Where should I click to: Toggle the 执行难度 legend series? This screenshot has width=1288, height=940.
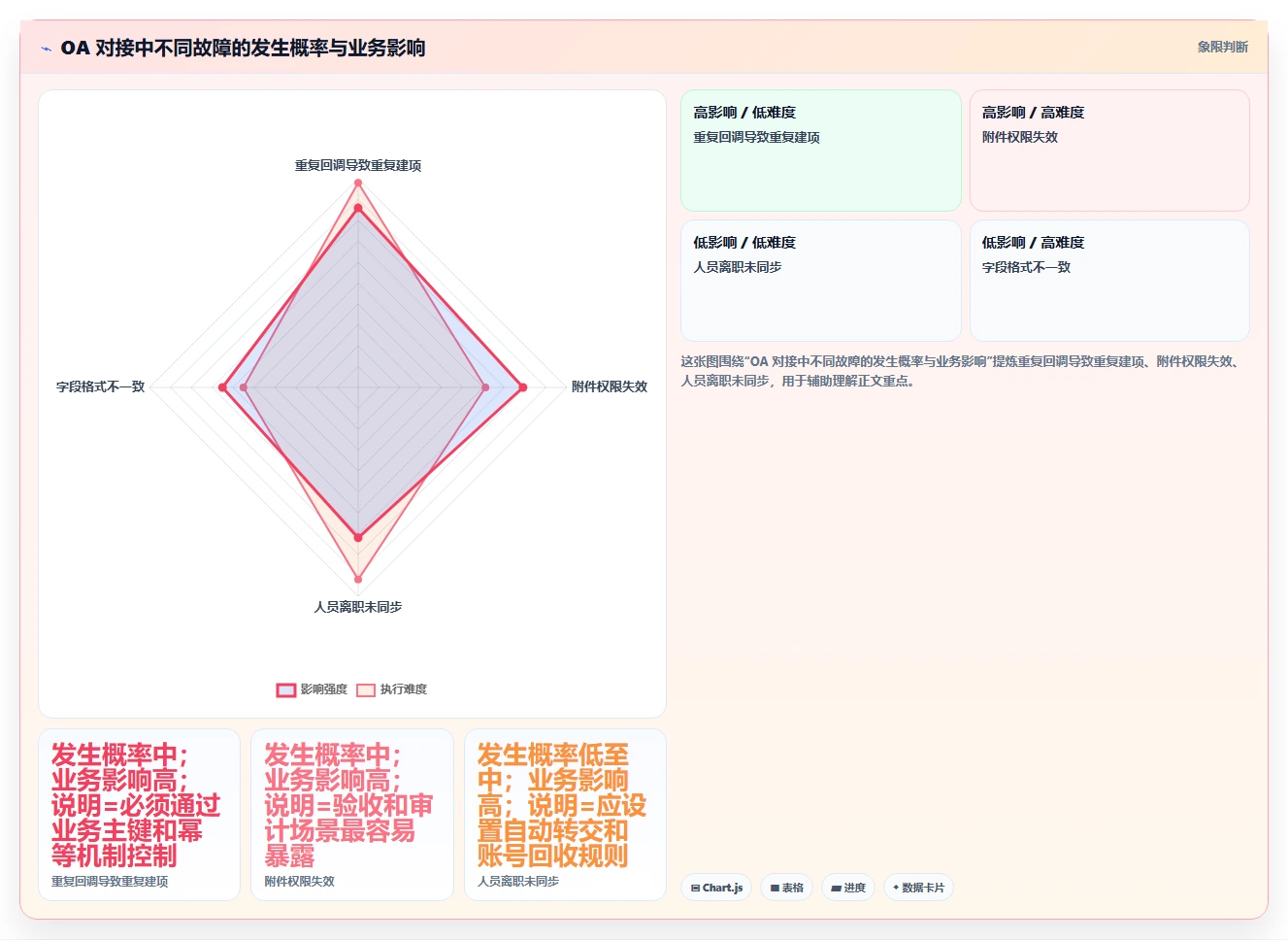coord(391,689)
